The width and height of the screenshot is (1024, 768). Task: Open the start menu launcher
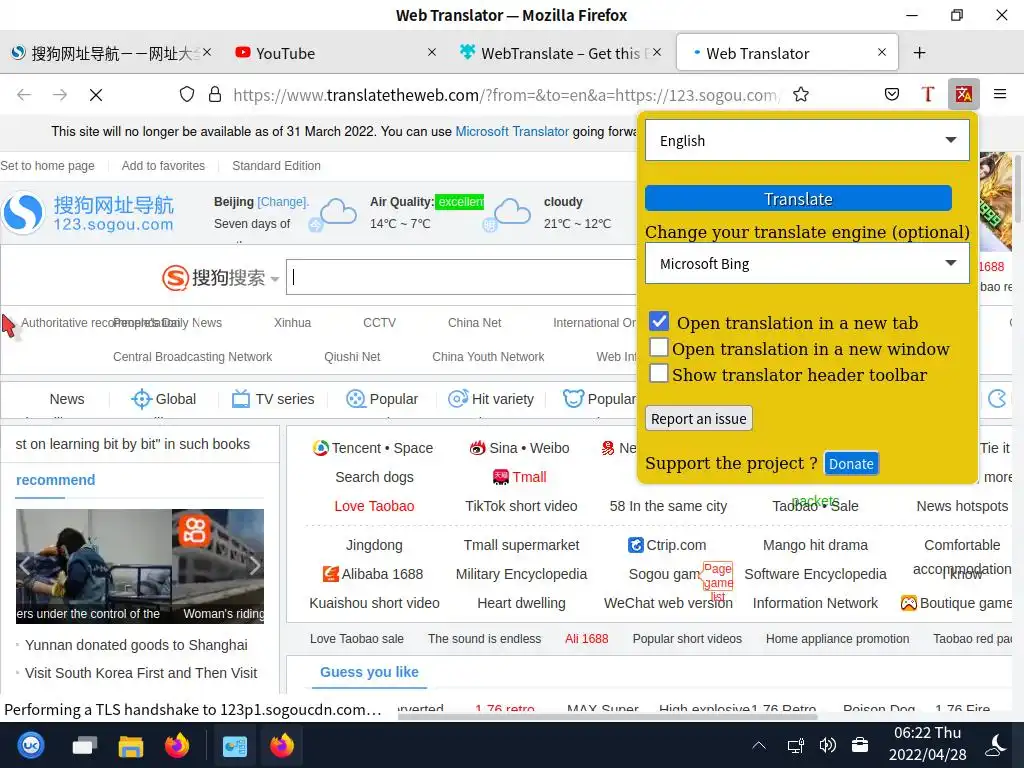[x=31, y=745]
